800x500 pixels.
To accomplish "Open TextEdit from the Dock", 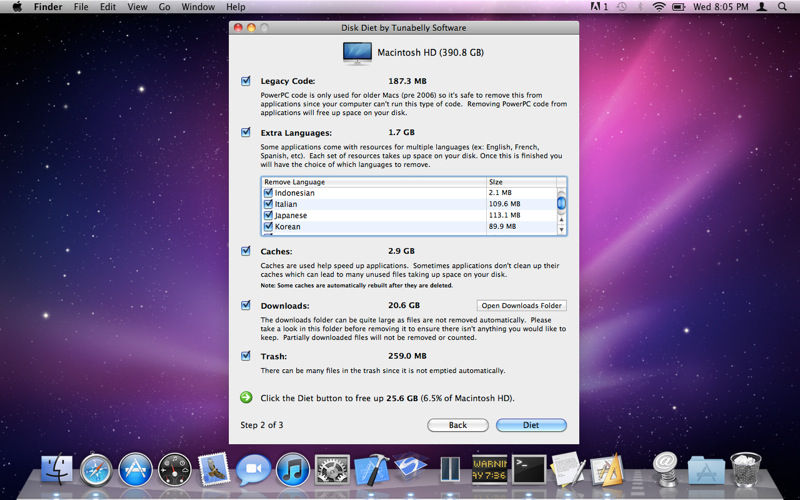I will pyautogui.click(x=568, y=469).
